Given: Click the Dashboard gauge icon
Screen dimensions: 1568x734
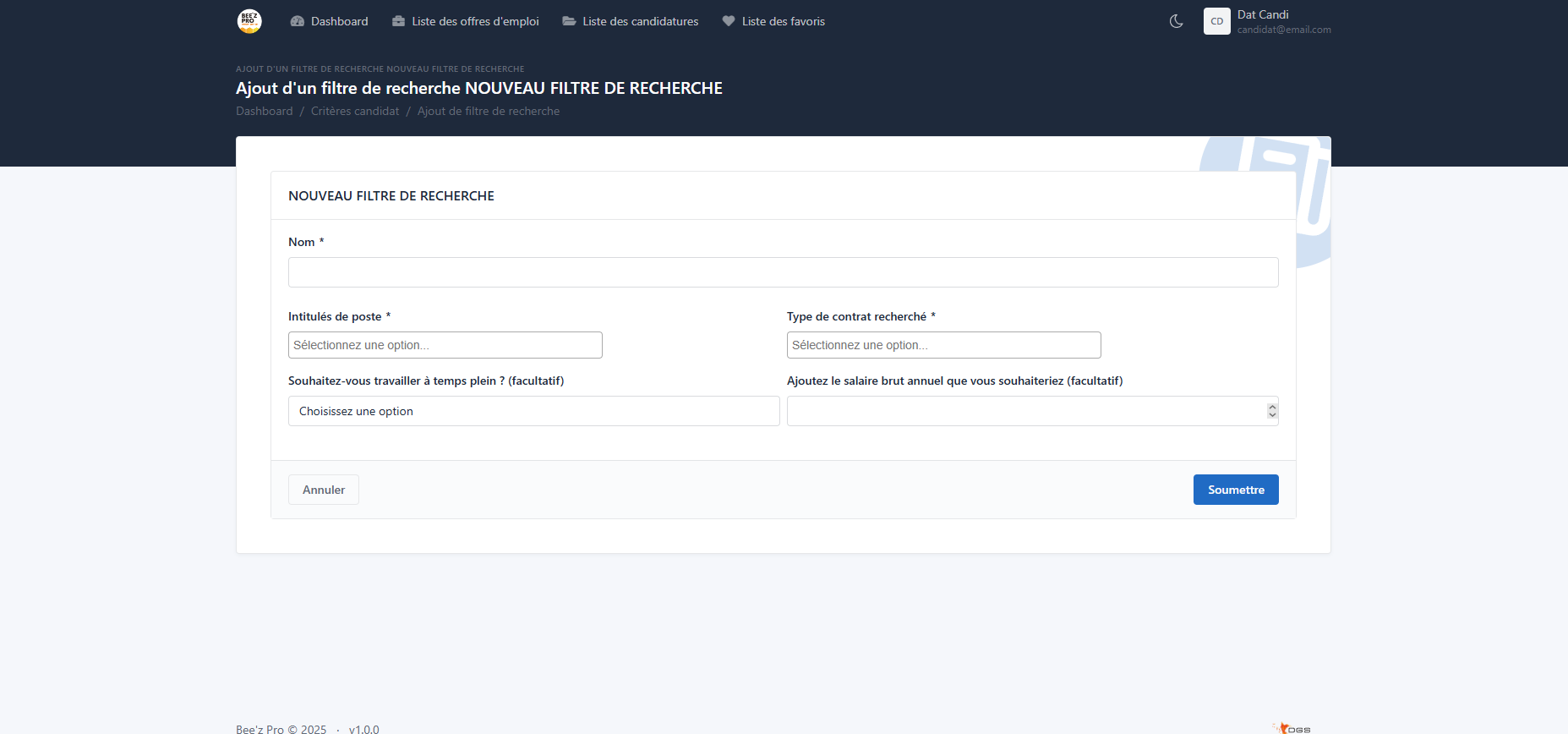Looking at the screenshot, I should point(298,21).
